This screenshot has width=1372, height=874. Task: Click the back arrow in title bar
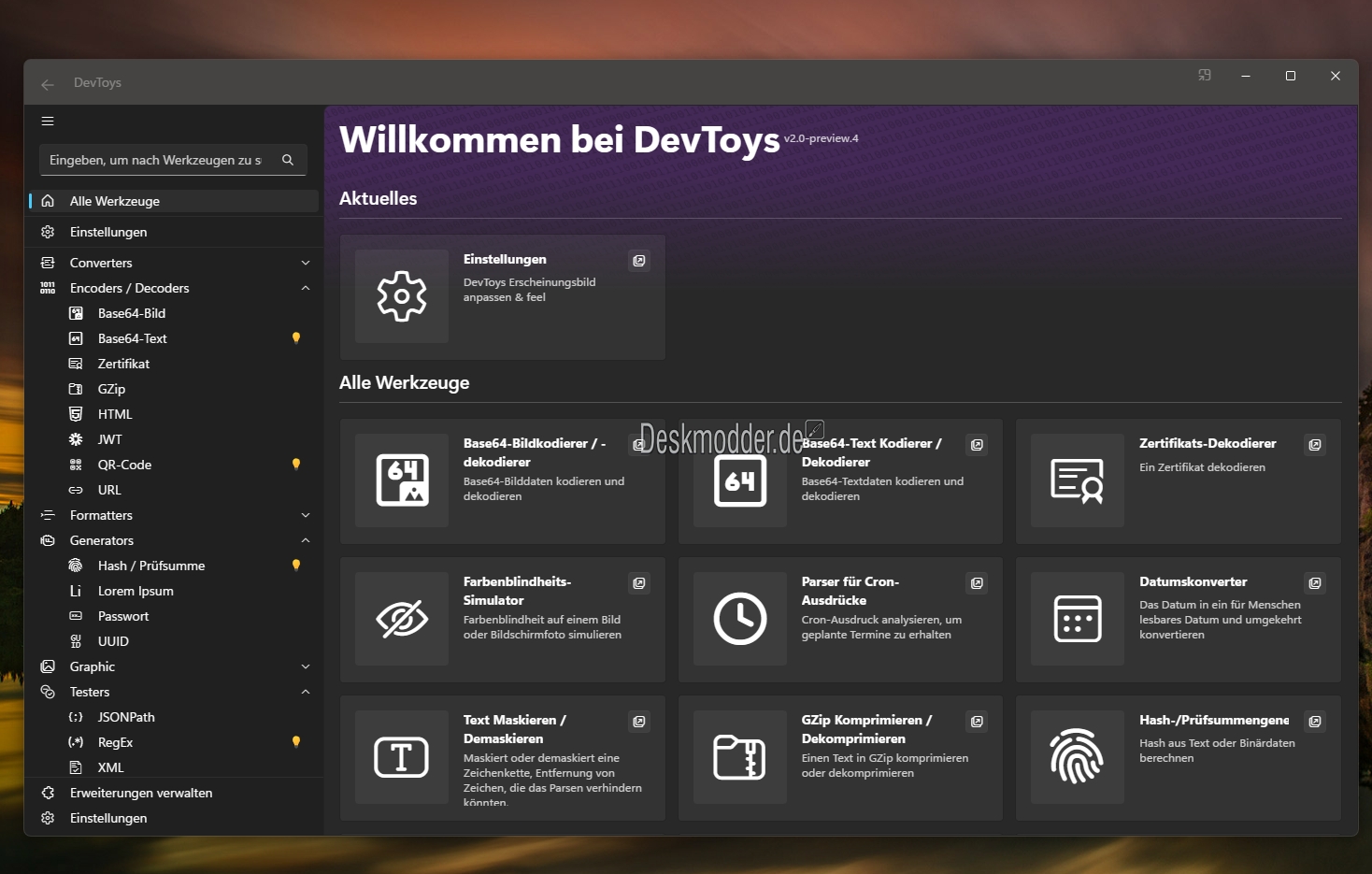48,84
